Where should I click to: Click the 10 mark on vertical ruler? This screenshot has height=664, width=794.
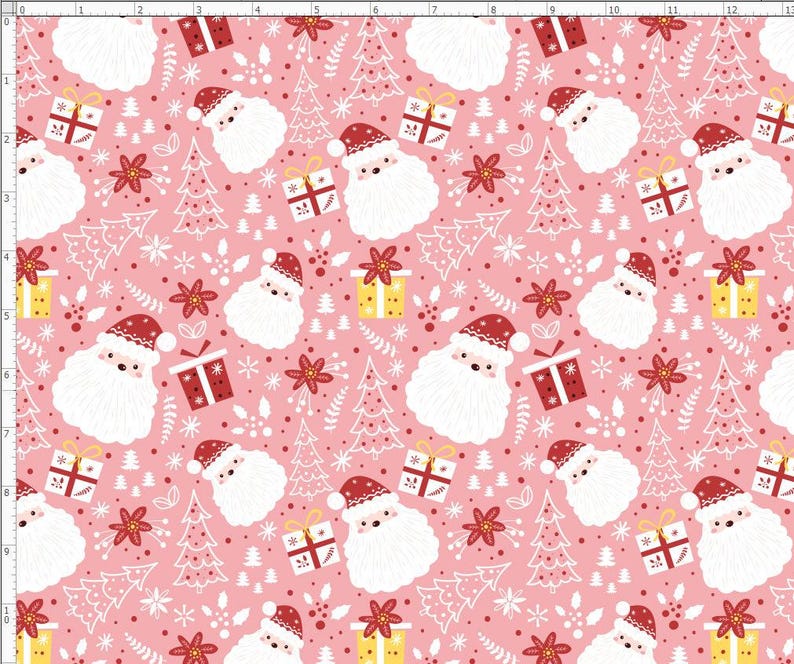click(x=7, y=615)
